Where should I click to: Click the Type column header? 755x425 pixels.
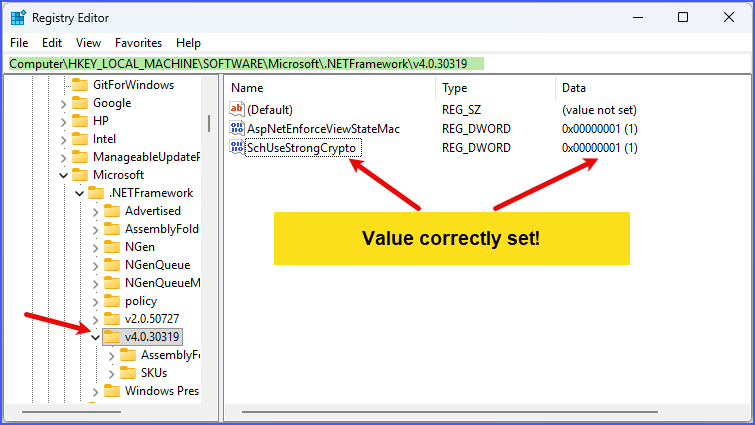click(455, 88)
